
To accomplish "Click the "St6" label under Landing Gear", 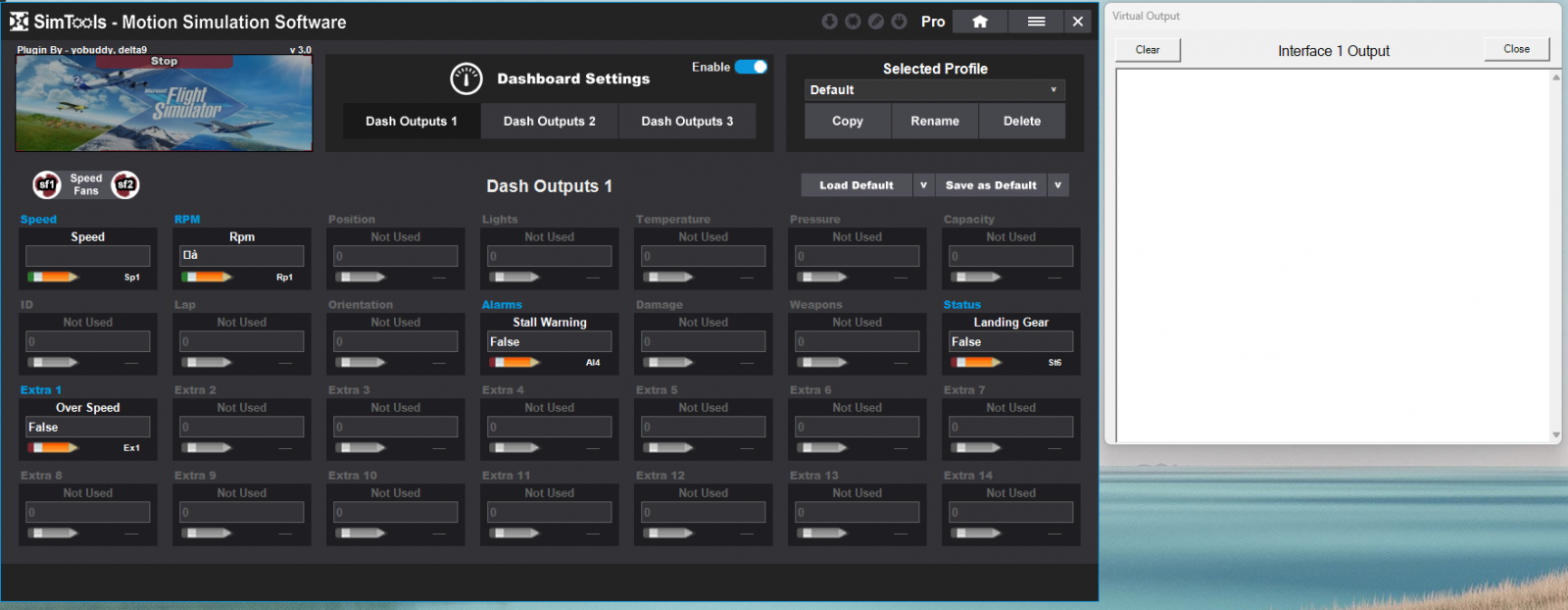I will pyautogui.click(x=1054, y=363).
